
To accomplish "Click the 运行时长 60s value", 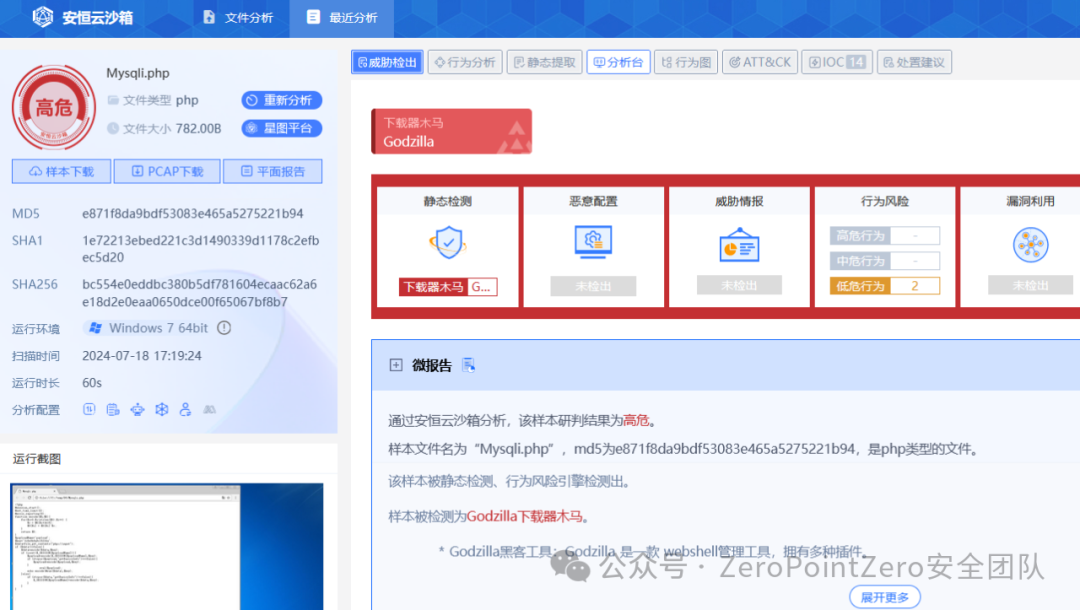I will [92, 383].
